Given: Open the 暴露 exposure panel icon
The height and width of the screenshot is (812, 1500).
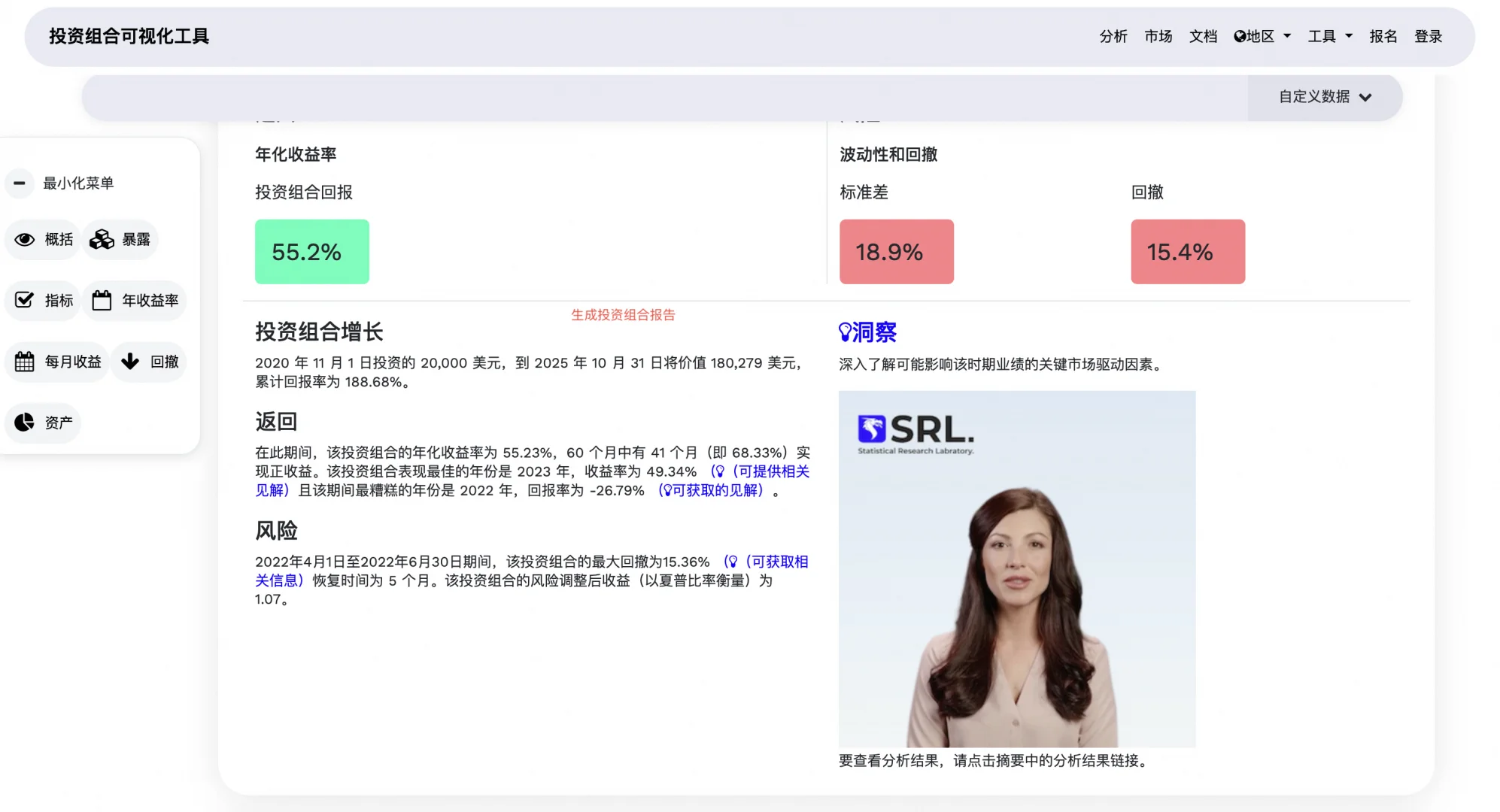Looking at the screenshot, I should point(101,239).
